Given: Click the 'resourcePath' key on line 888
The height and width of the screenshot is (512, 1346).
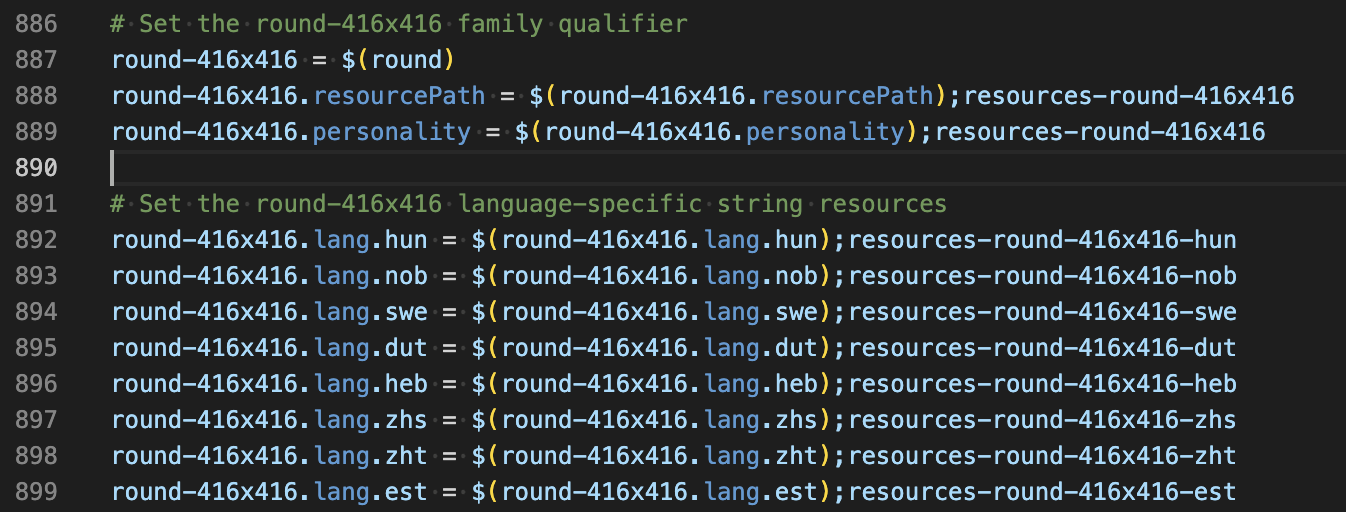Looking at the screenshot, I should 399,96.
